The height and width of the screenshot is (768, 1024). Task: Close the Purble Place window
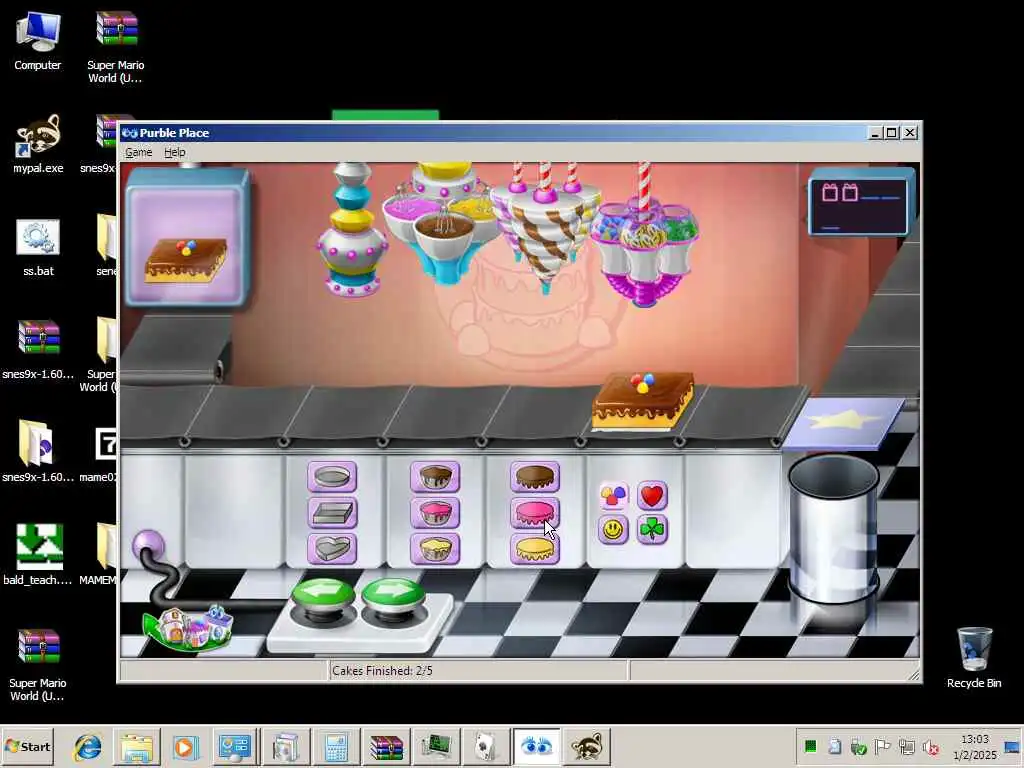pos(910,133)
